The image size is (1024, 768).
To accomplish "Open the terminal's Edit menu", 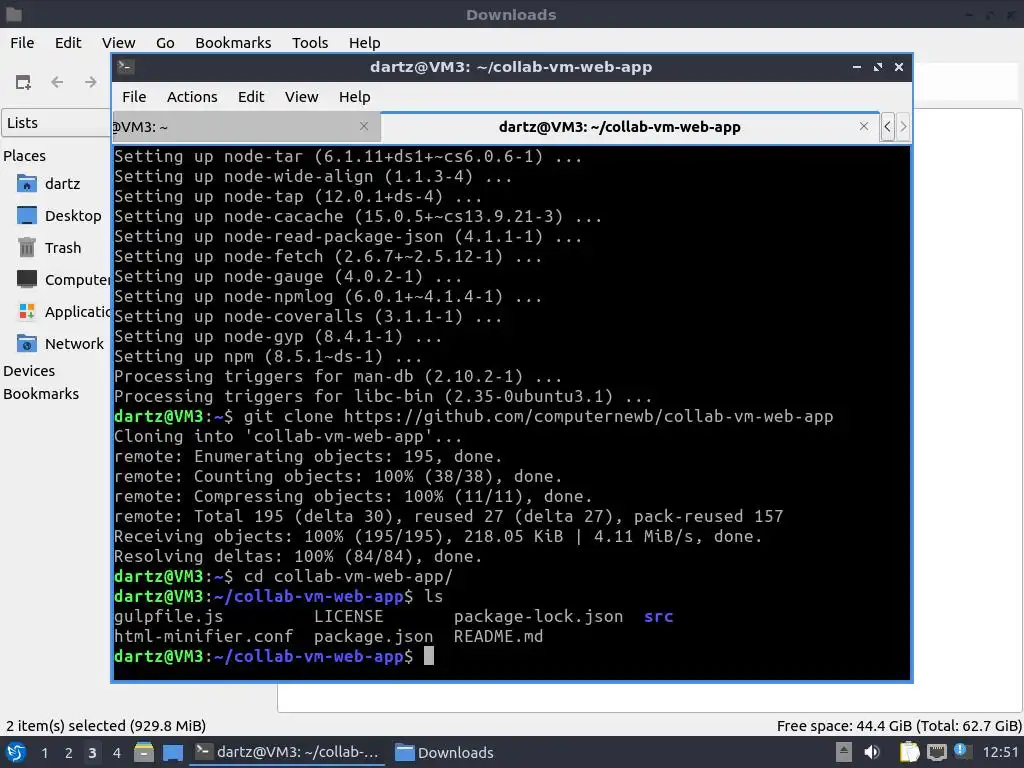I will click(251, 97).
